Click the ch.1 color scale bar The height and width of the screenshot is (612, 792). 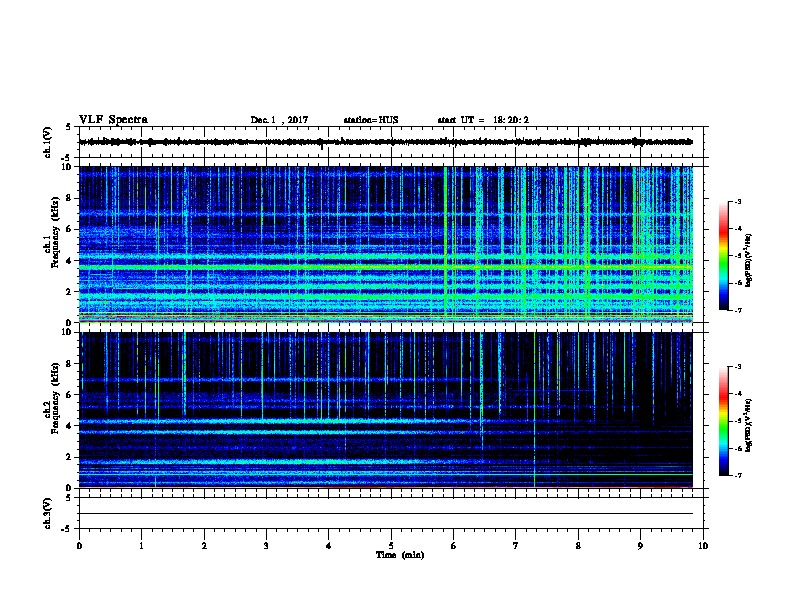723,256
